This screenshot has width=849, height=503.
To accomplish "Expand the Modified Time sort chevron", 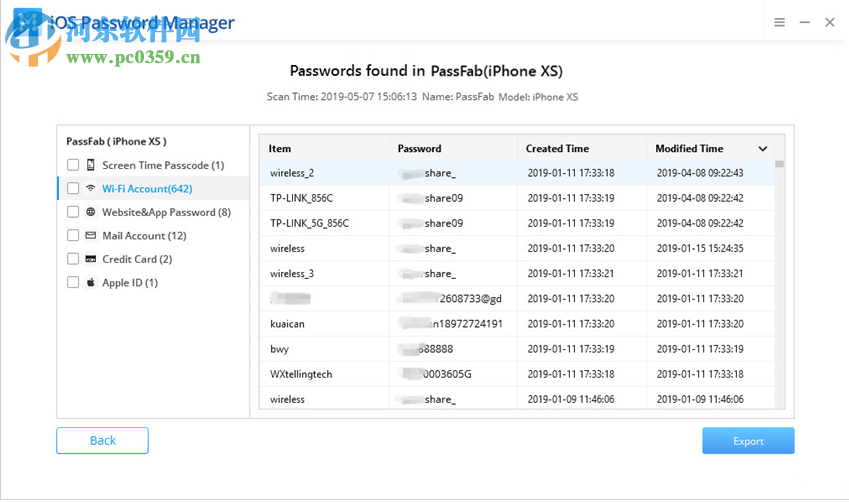I will point(762,148).
